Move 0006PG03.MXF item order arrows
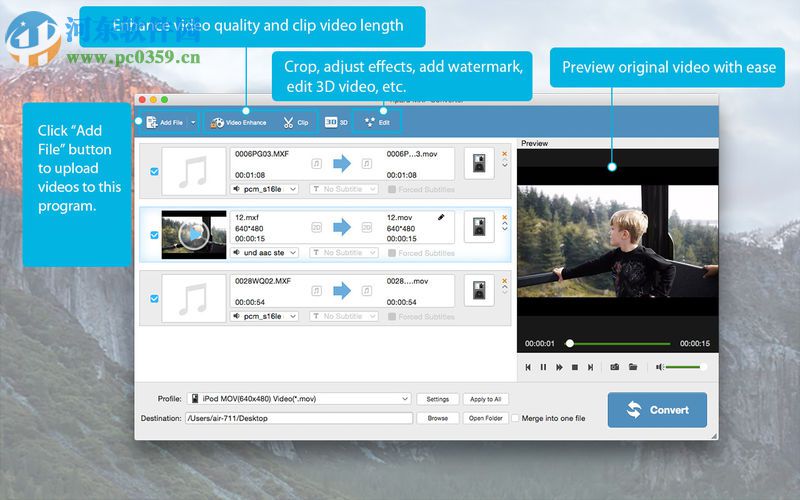Viewport: 800px width, 500px height. (x=505, y=163)
